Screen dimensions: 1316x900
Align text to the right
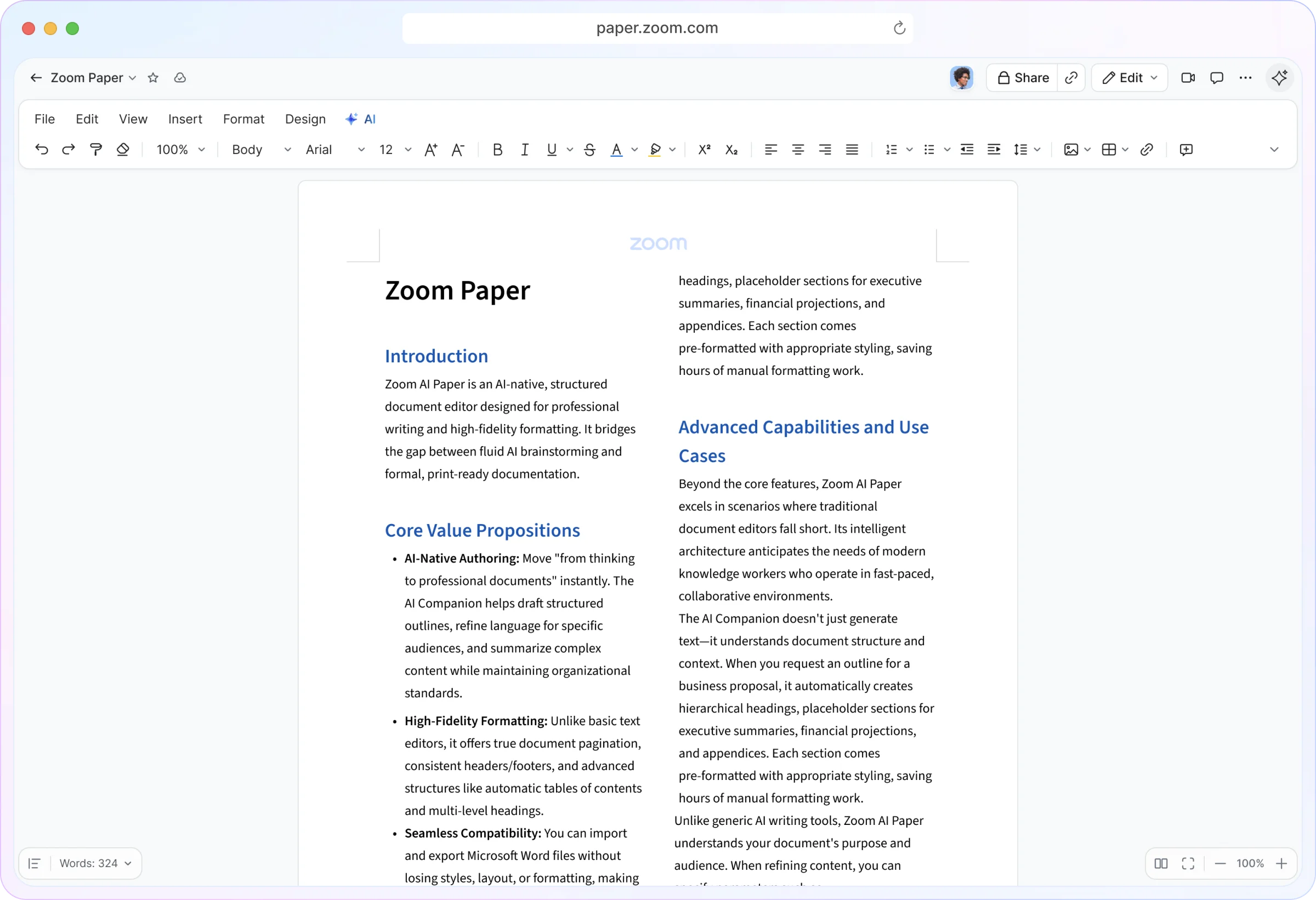(825, 150)
